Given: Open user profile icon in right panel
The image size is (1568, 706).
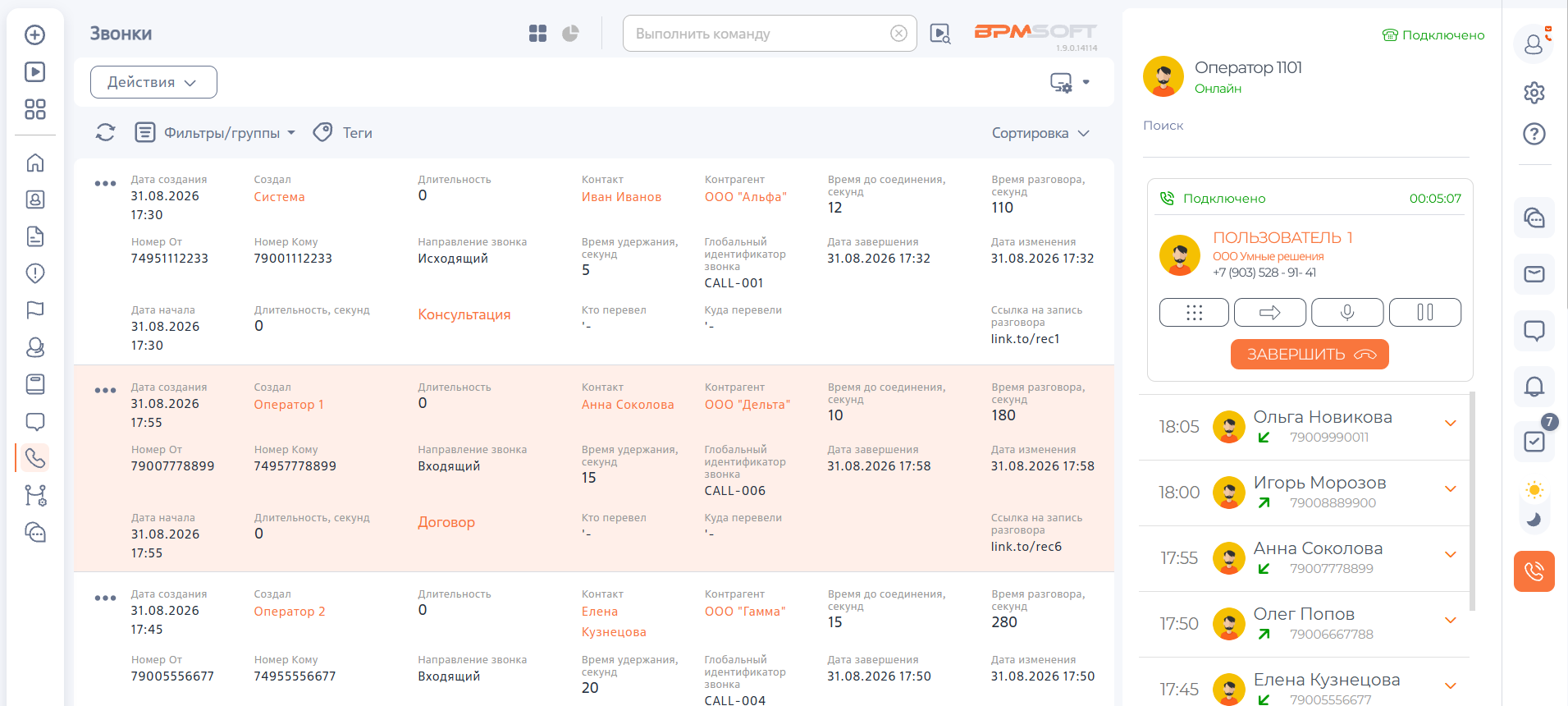Looking at the screenshot, I should tap(1534, 44).
